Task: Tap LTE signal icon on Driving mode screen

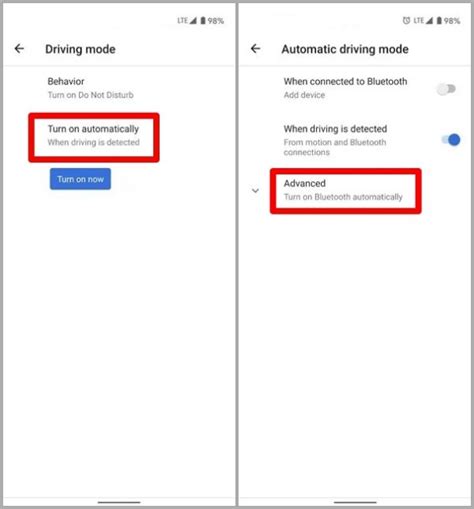Action: 187,21
